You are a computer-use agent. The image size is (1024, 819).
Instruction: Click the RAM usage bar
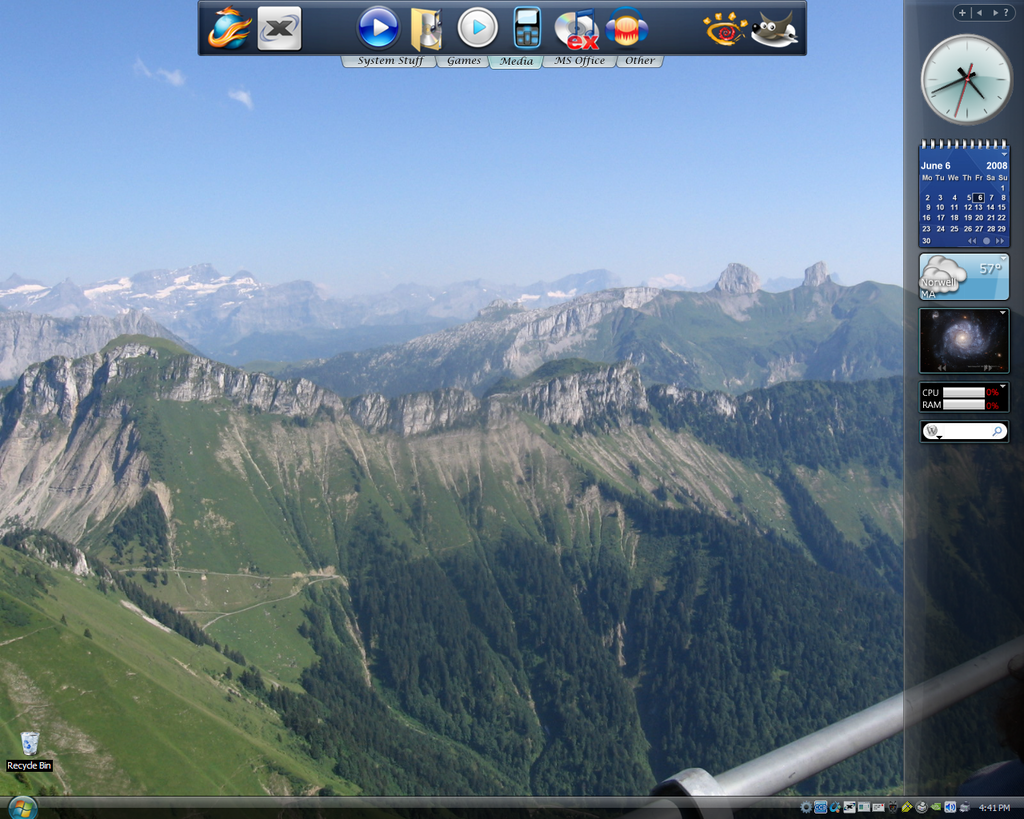963,405
